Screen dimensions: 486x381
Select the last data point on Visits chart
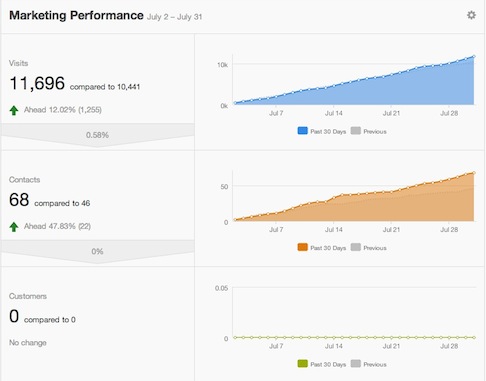point(474,57)
